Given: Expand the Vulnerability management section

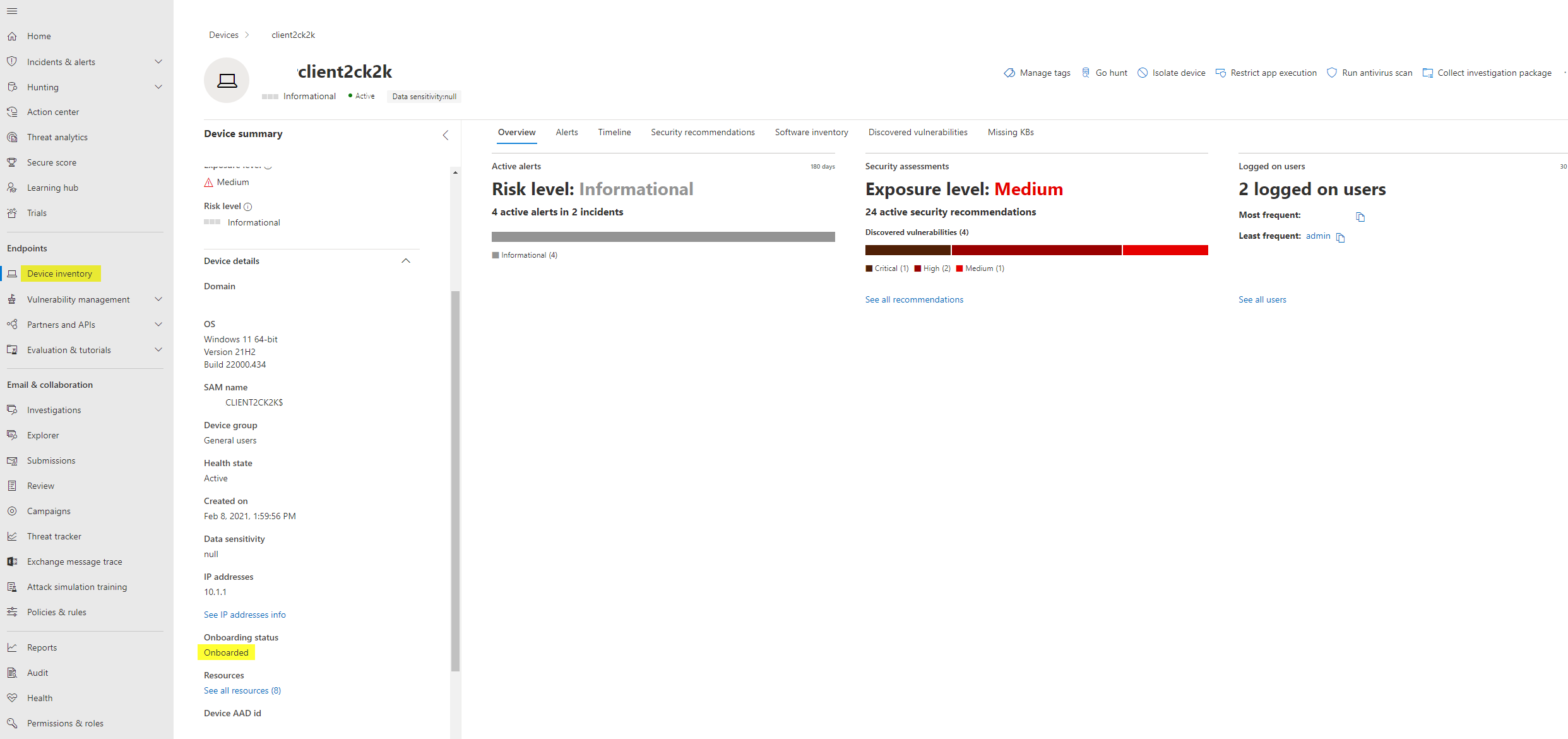Looking at the screenshot, I should tap(158, 299).
